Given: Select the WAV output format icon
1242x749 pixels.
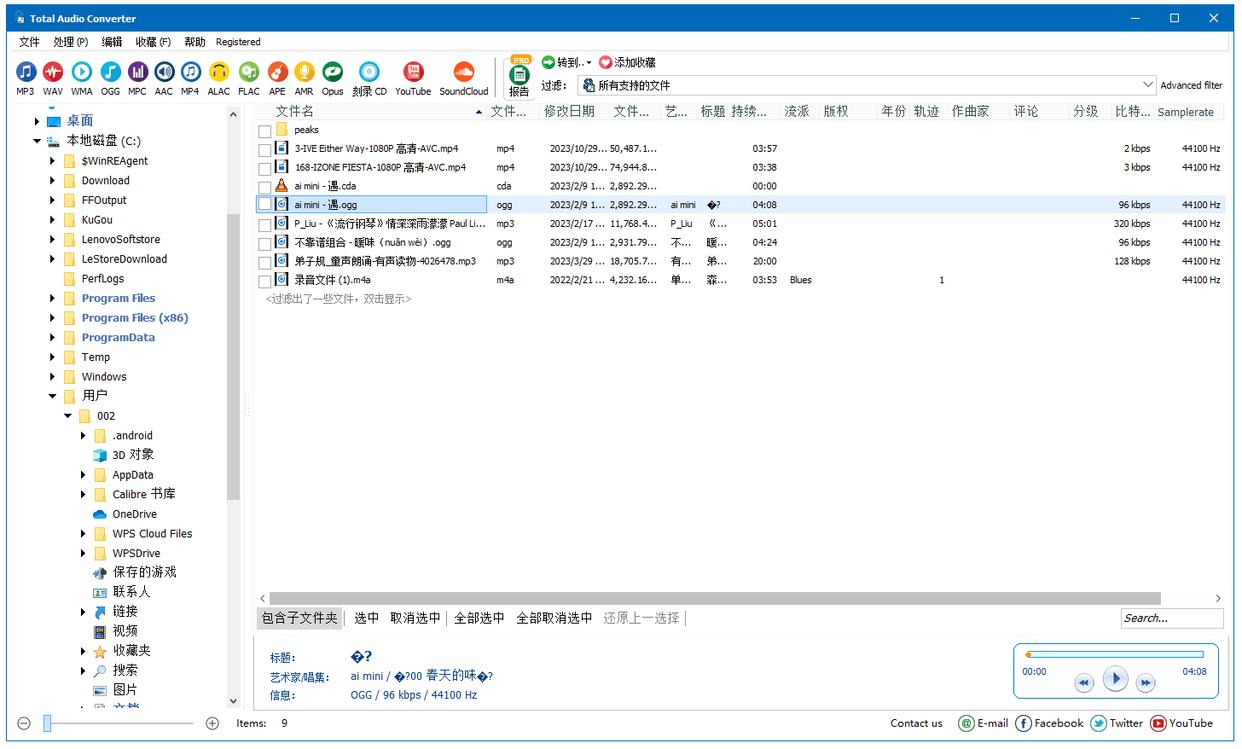Looking at the screenshot, I should coord(53,73).
